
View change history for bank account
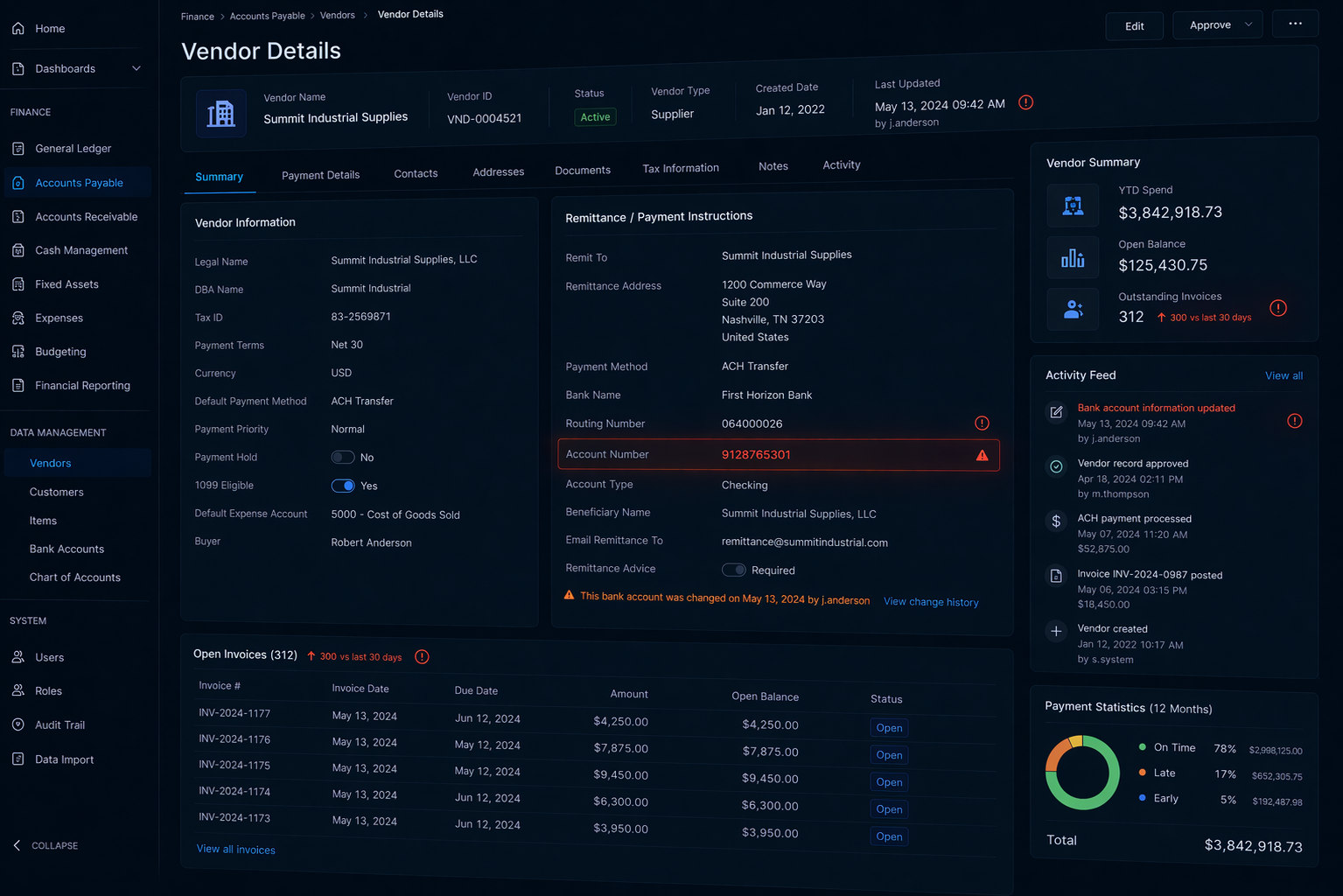930,602
